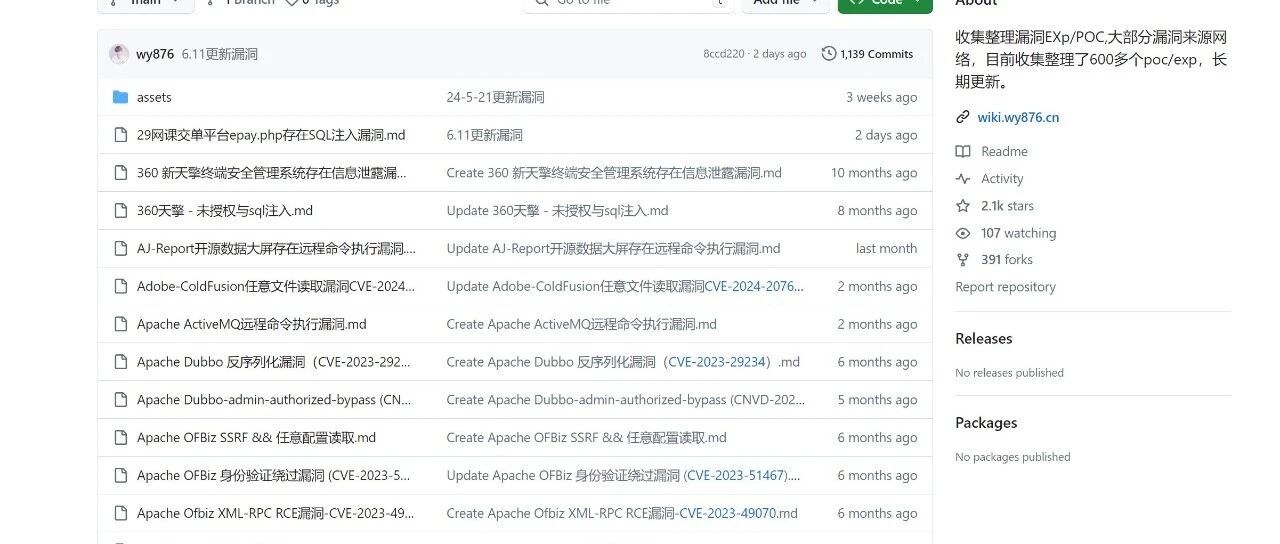Screen dimensions: 1280x544
Task: Open commit Create Apache ActiveMQ远程命令执行漏洞.md
Action: pos(581,324)
